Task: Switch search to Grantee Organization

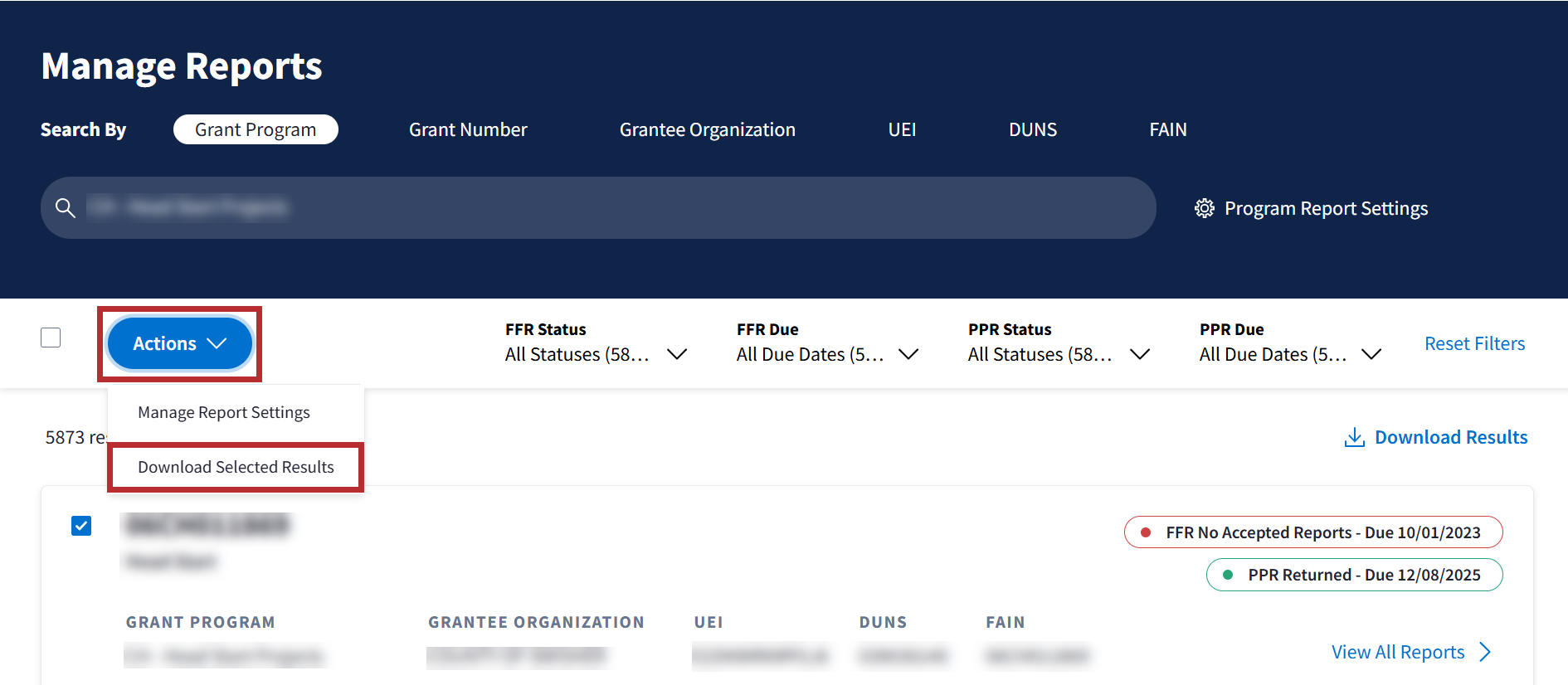Action: [x=707, y=129]
